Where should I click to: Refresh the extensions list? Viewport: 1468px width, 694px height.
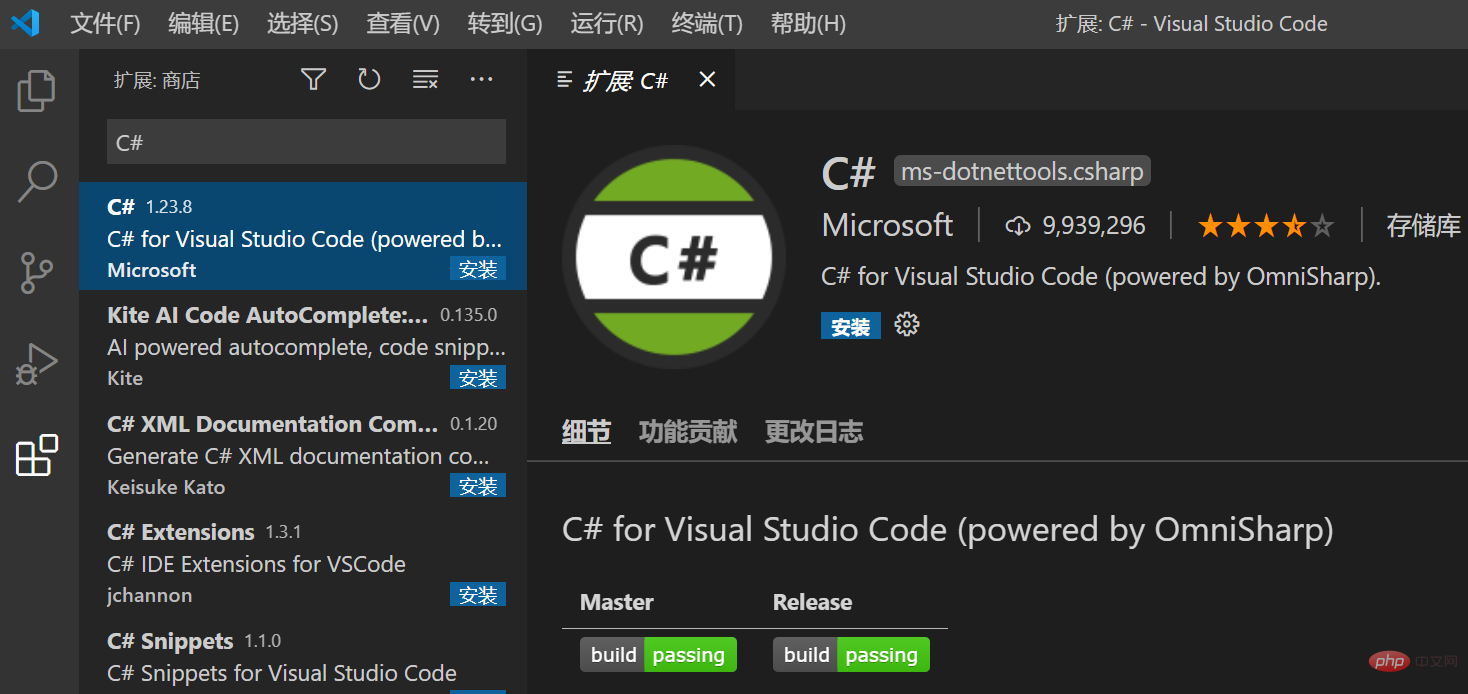(369, 78)
